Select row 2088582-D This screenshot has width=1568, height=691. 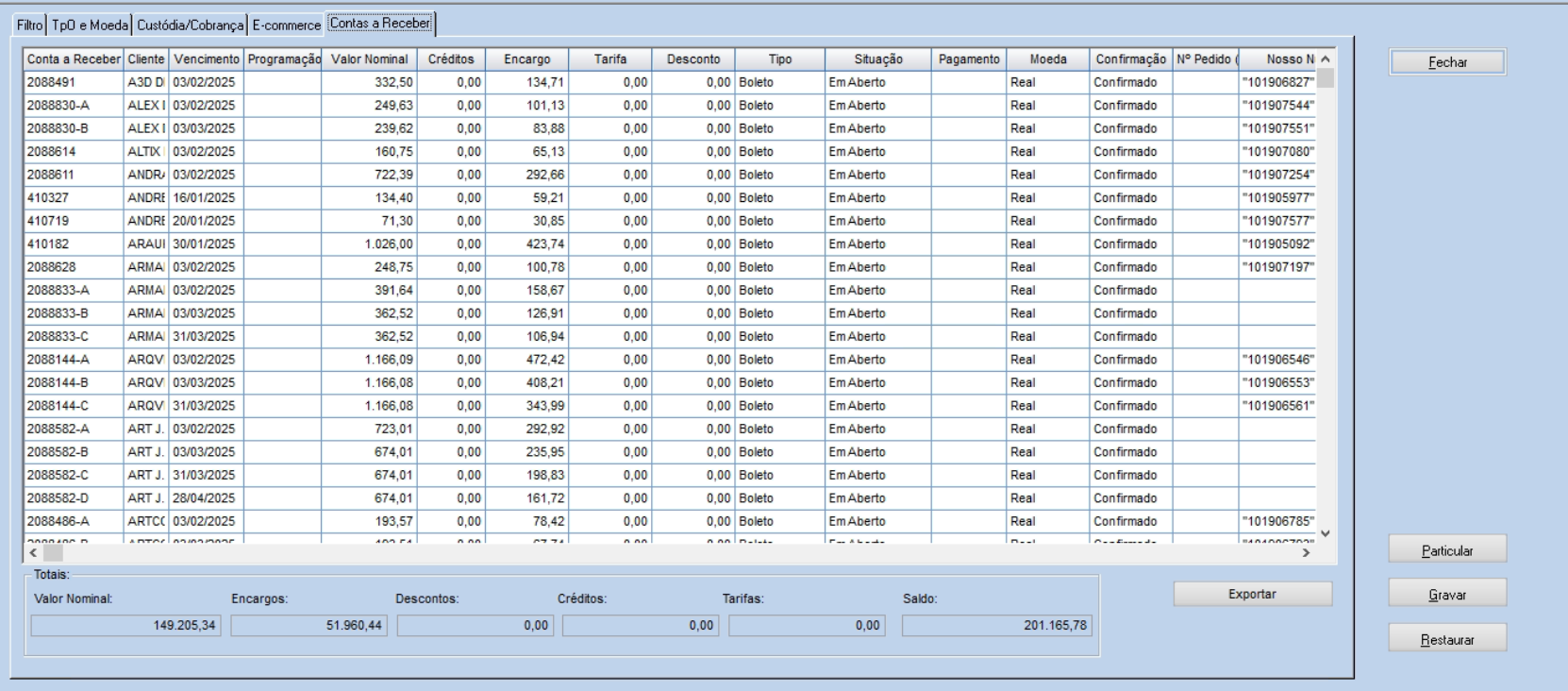tap(670, 498)
